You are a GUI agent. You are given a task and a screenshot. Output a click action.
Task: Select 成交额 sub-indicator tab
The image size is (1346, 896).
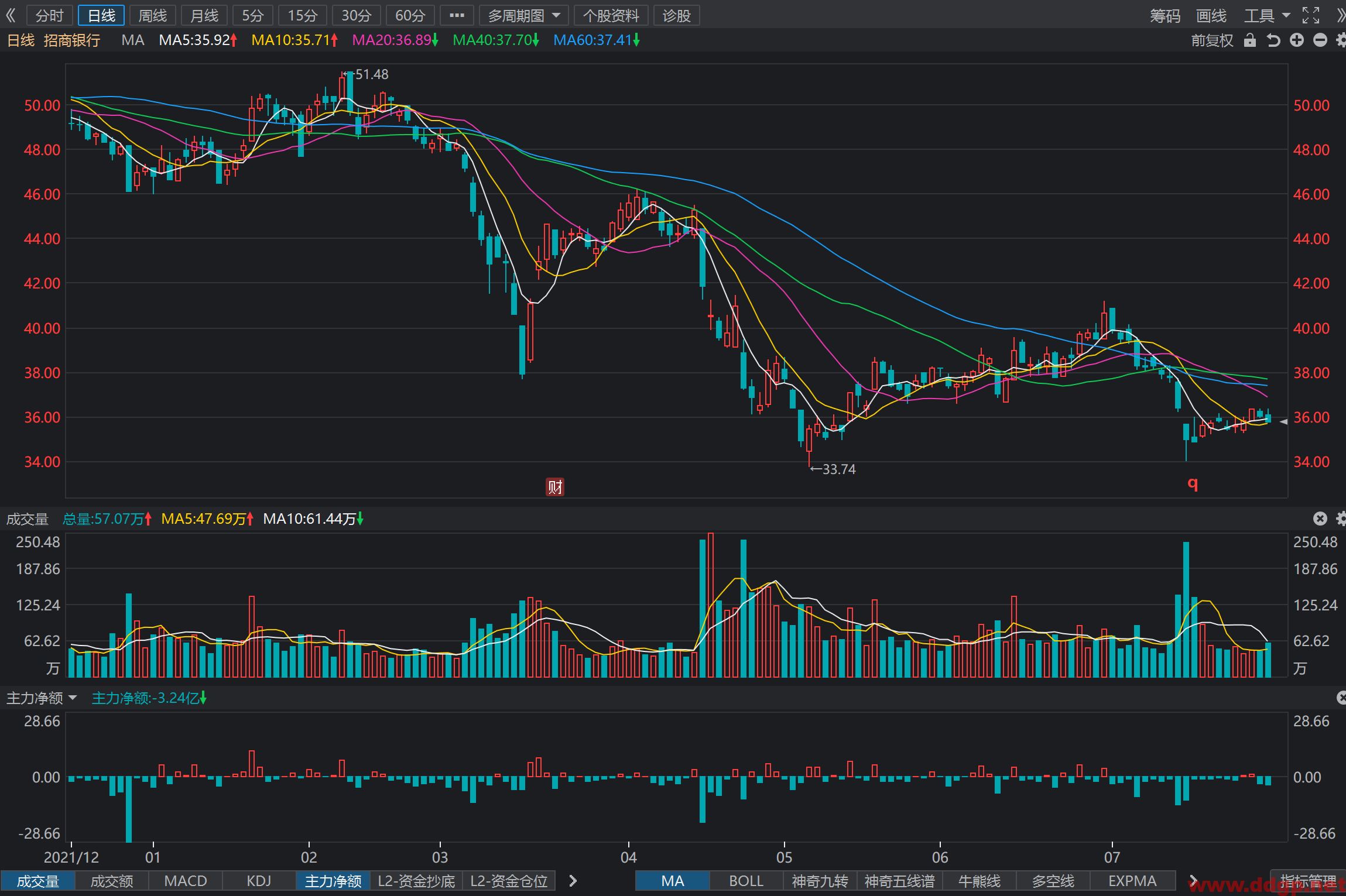pos(112,881)
